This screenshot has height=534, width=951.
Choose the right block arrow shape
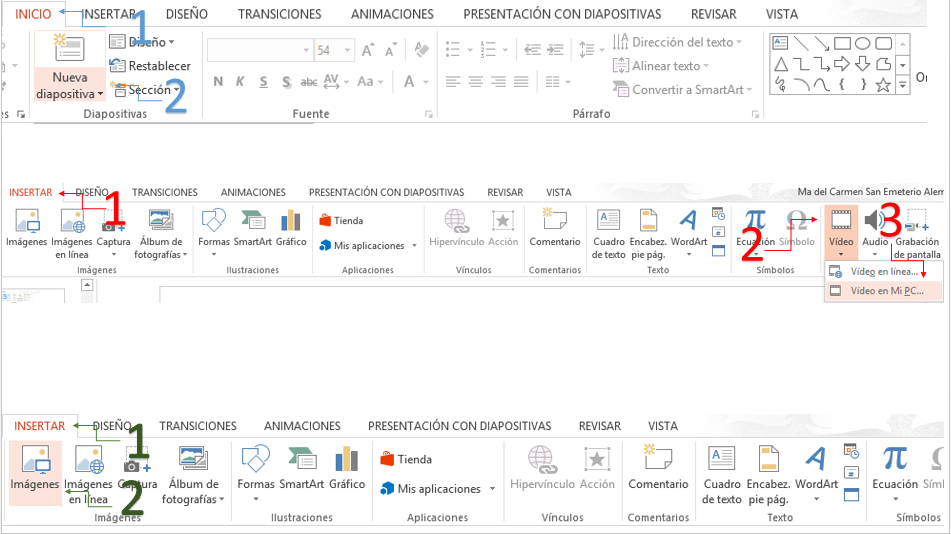(x=842, y=64)
